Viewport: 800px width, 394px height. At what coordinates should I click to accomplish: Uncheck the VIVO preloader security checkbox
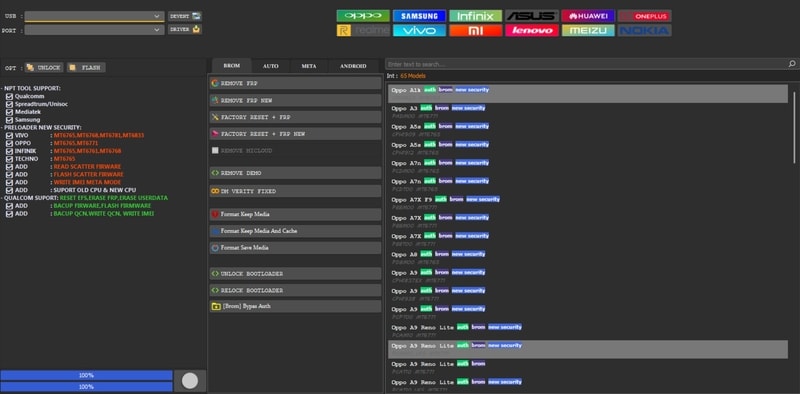(9, 136)
